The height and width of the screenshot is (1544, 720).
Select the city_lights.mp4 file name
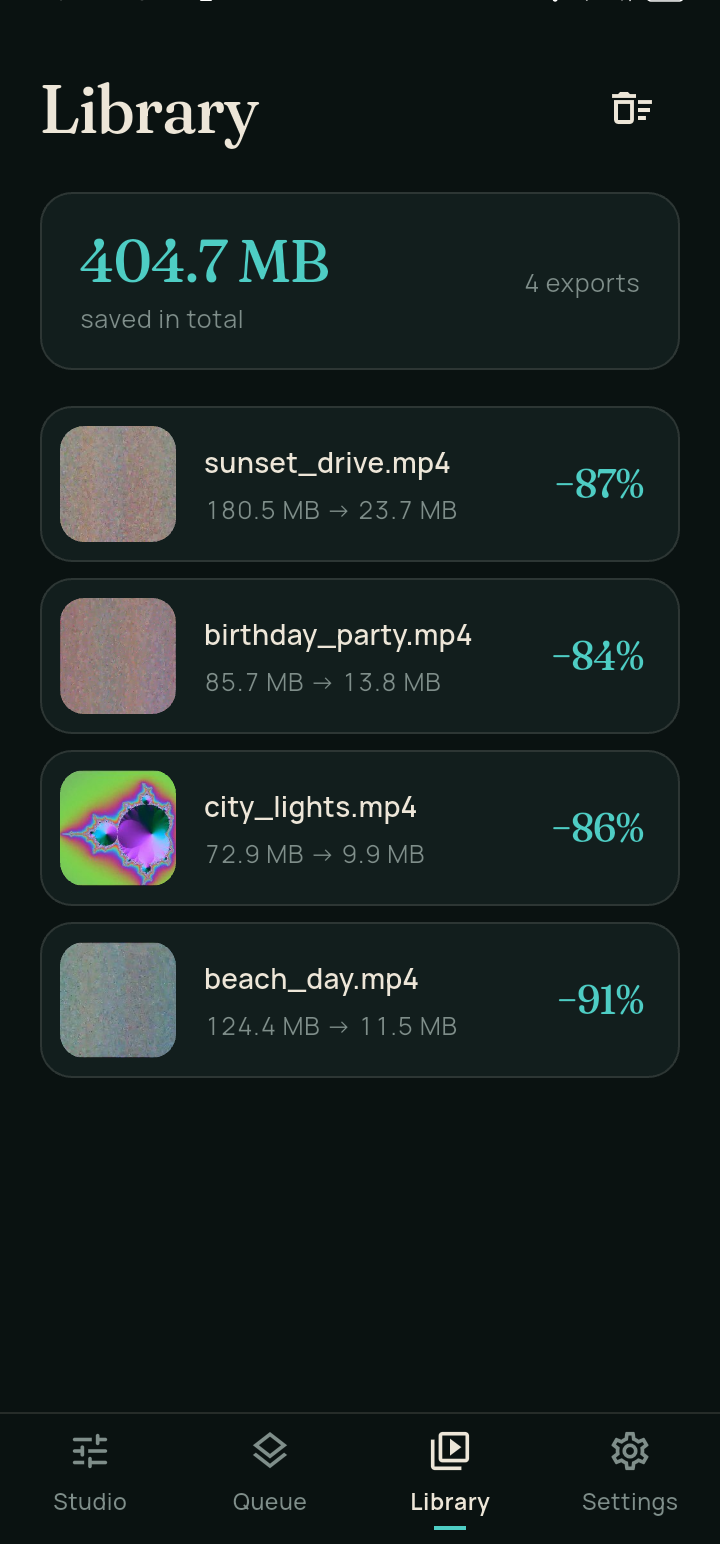[x=310, y=808]
